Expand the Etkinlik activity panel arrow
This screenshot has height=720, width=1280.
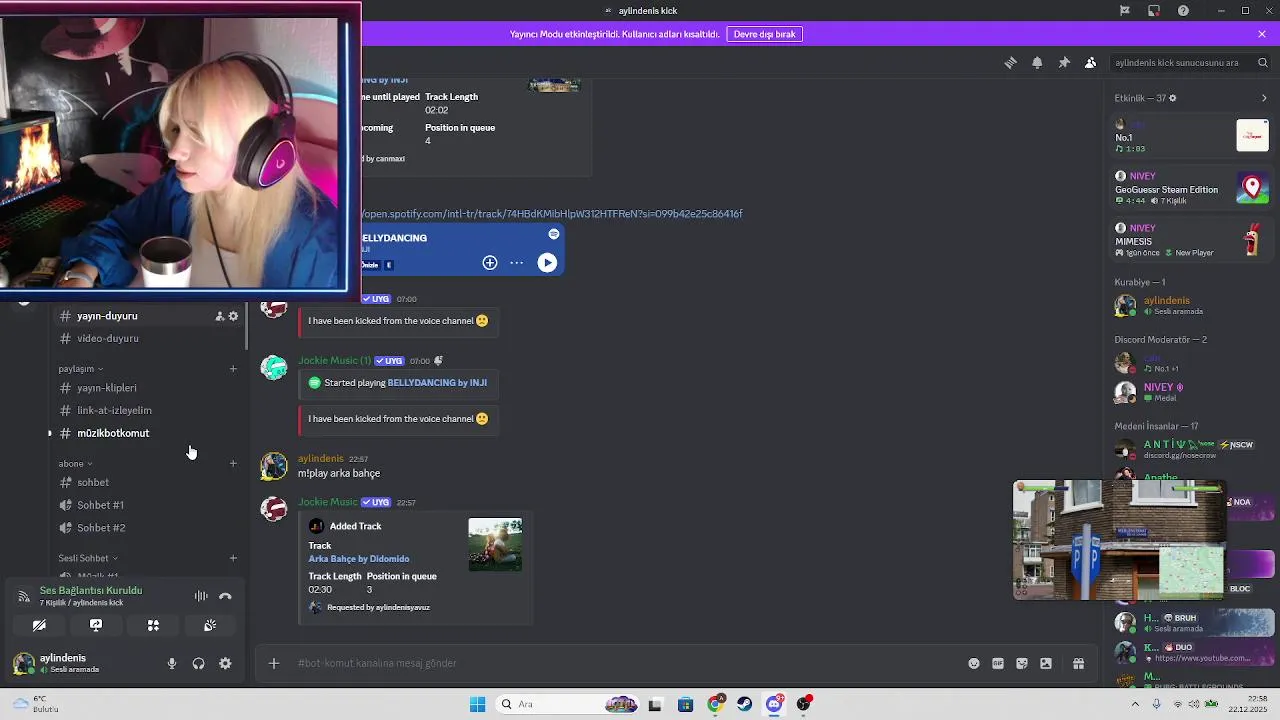pos(1264,98)
